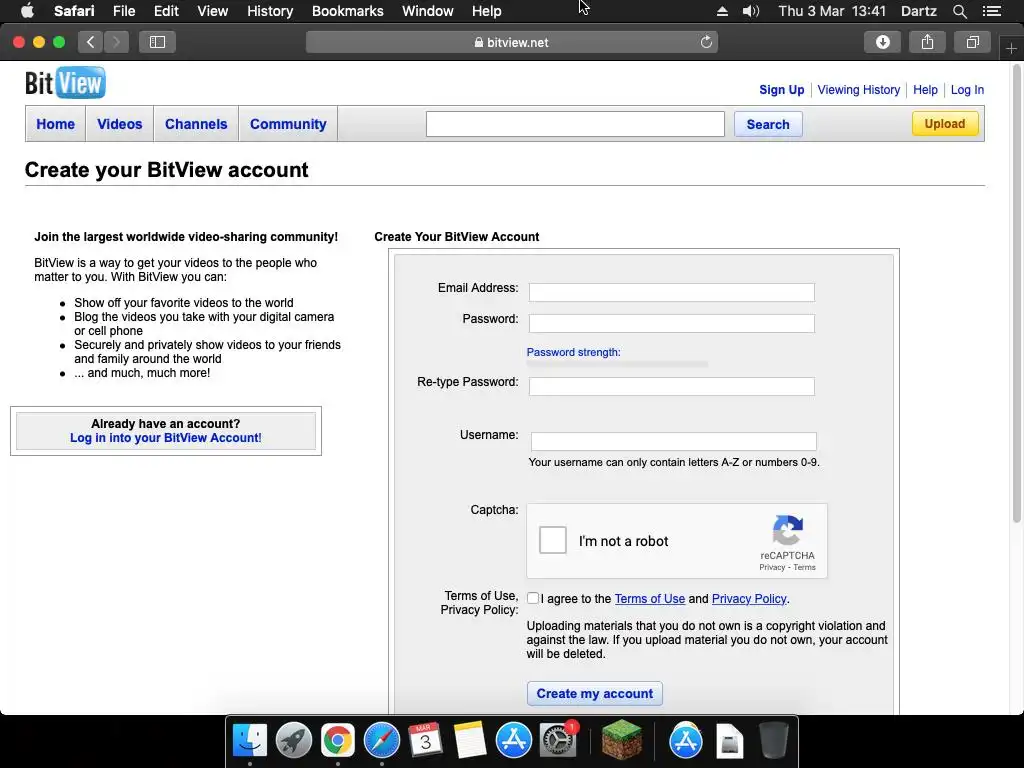Open the Sign Up link

coord(782,90)
